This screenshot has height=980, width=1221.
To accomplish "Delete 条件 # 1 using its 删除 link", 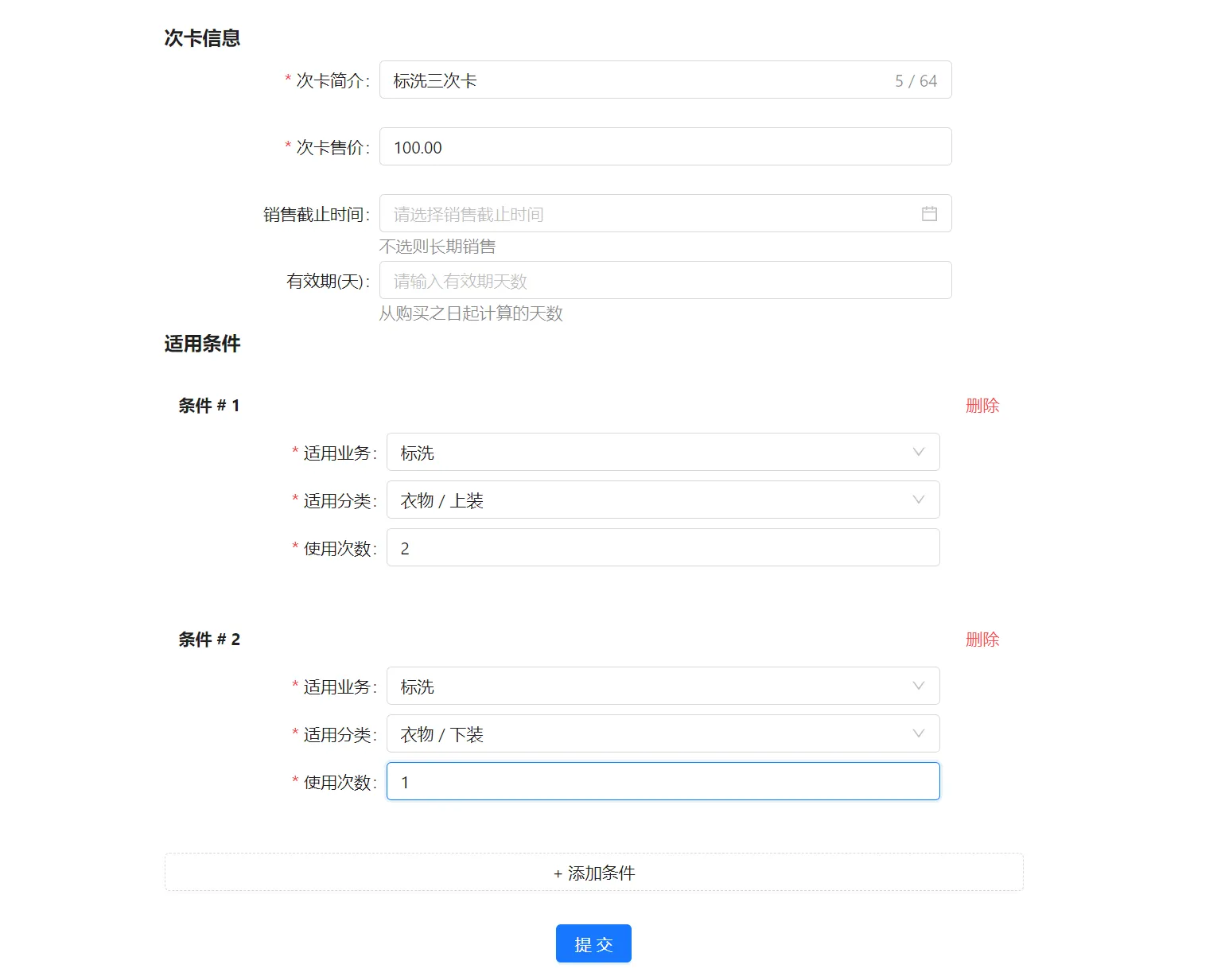I will (x=982, y=406).
